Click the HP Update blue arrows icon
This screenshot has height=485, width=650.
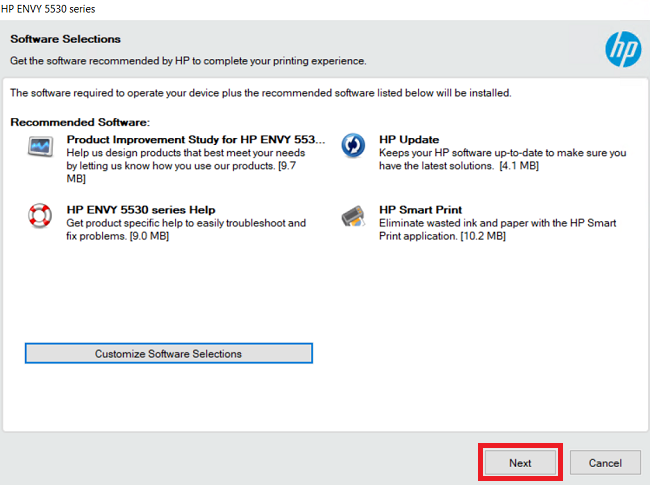click(353, 145)
